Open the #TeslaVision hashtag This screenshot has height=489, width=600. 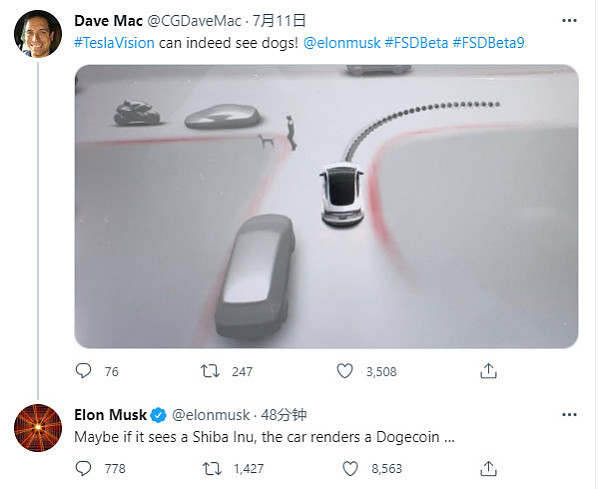coord(114,43)
